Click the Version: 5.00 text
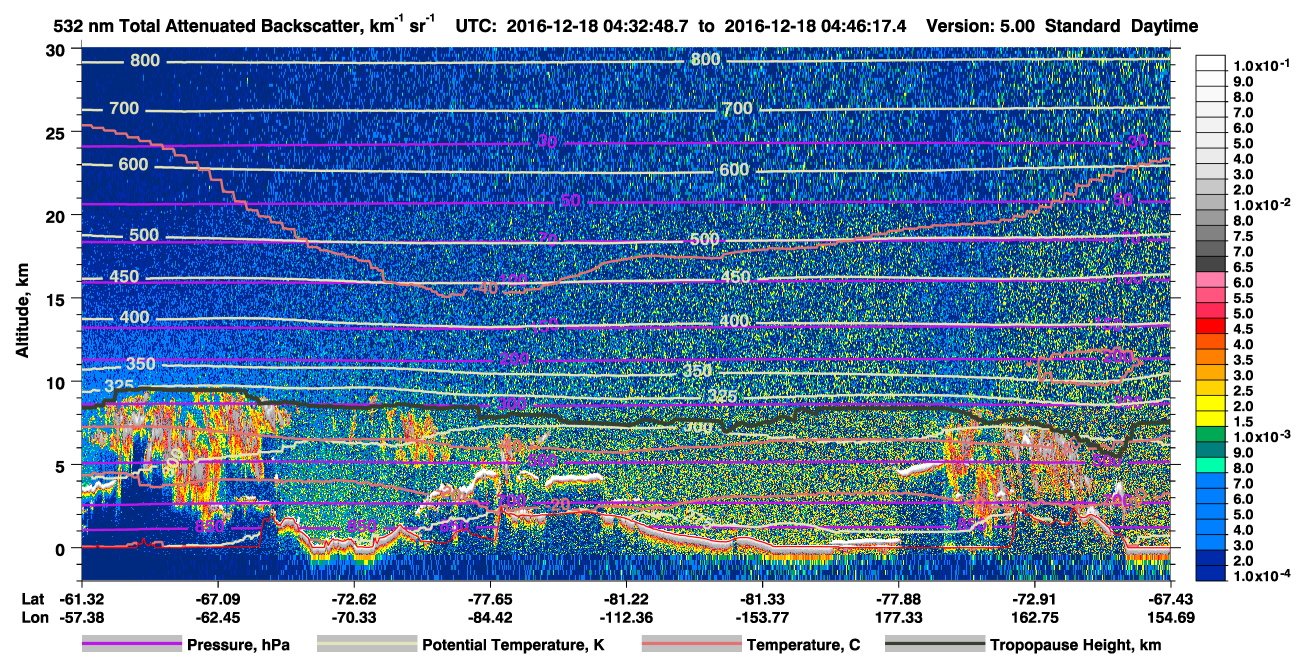1300x667 pixels. (x=983, y=26)
